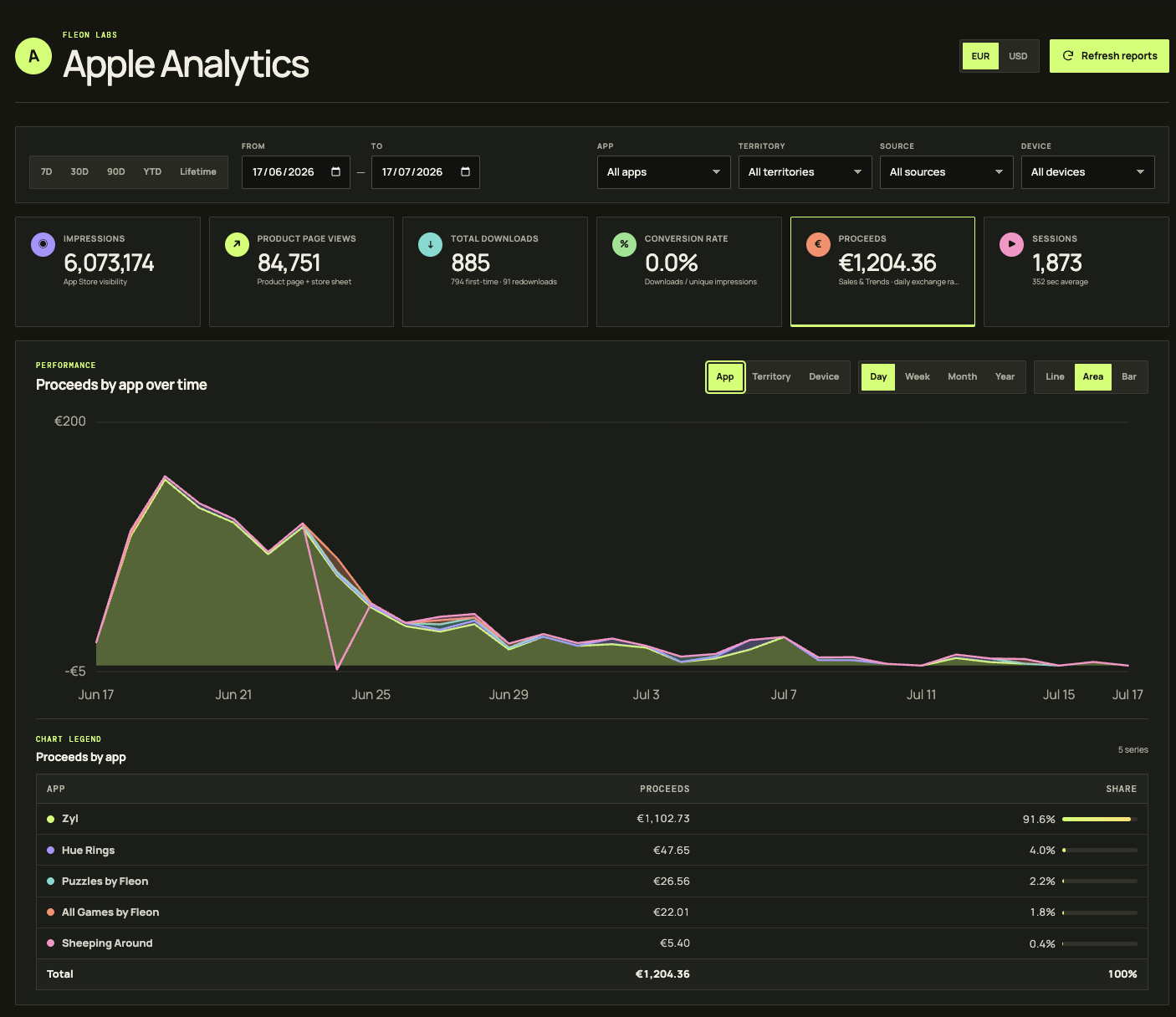Select Area chart type
This screenshot has height=1017, width=1176.
click(x=1093, y=376)
